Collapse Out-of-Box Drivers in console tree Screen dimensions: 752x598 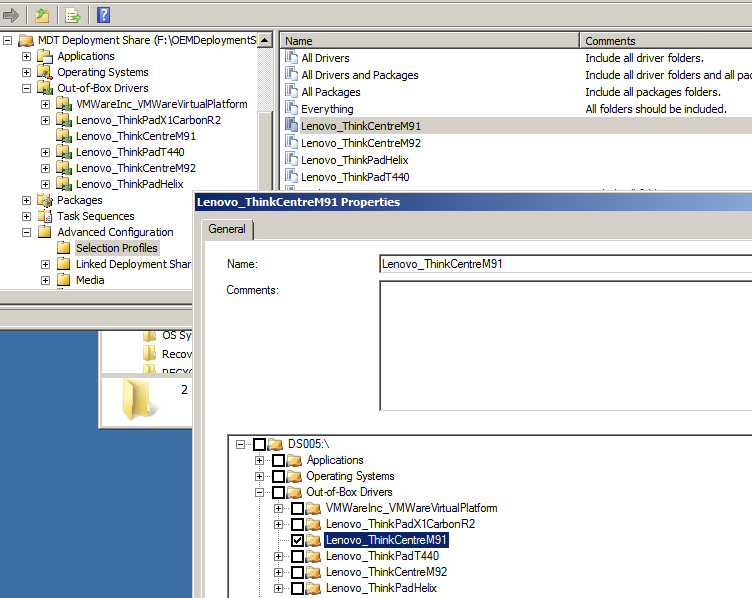[x=26, y=88]
